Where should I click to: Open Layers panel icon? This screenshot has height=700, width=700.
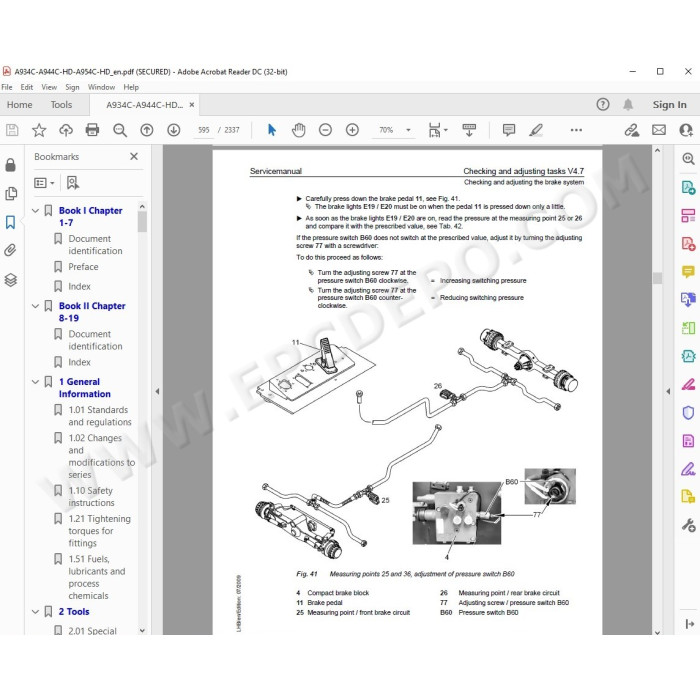11,279
